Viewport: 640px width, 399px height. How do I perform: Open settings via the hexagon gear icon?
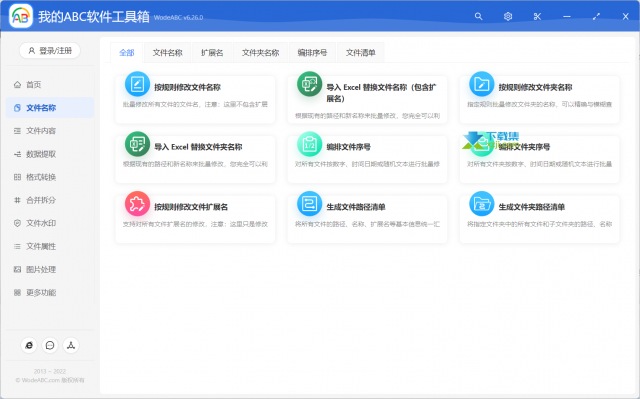[508, 16]
